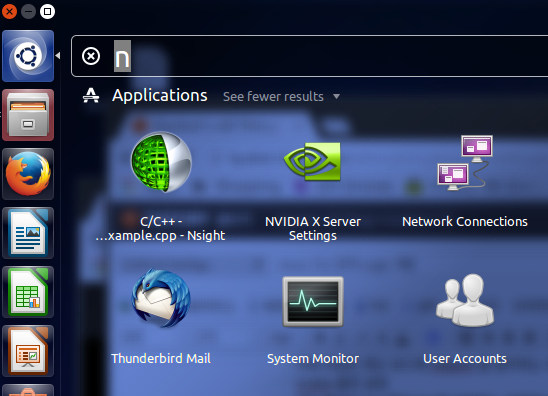Viewport: 548px width, 396px height.
Task: Collapse results via 'See fewer results'
Action: coord(281,96)
